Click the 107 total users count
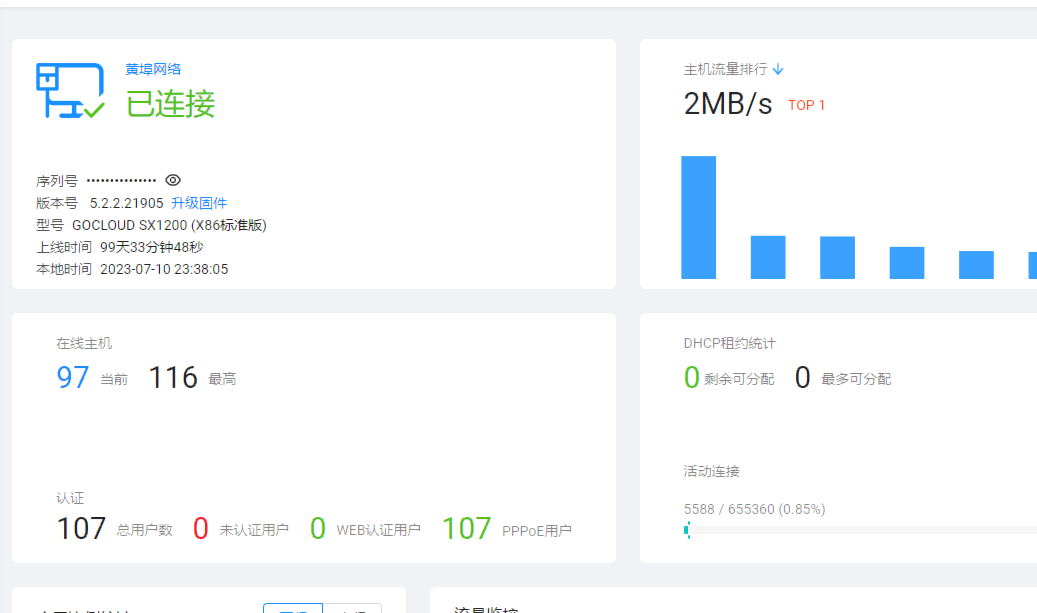This screenshot has width=1037, height=613. [81, 528]
